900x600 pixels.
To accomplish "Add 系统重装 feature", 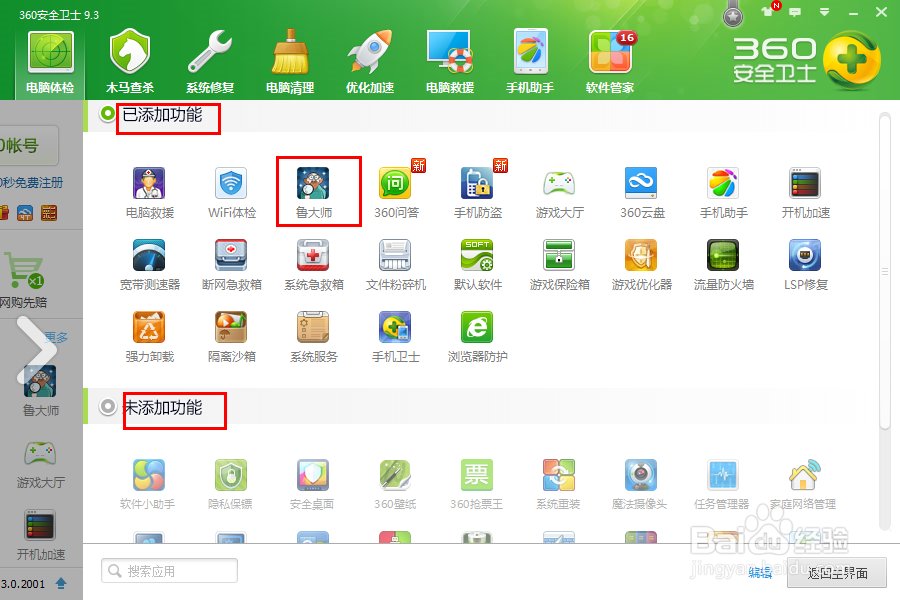I will pyautogui.click(x=558, y=484).
